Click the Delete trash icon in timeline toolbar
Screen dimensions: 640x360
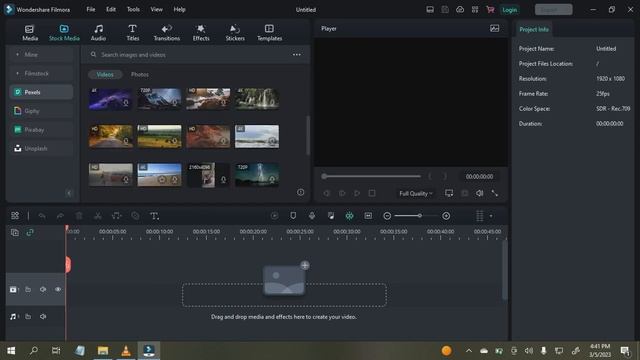tap(79, 216)
